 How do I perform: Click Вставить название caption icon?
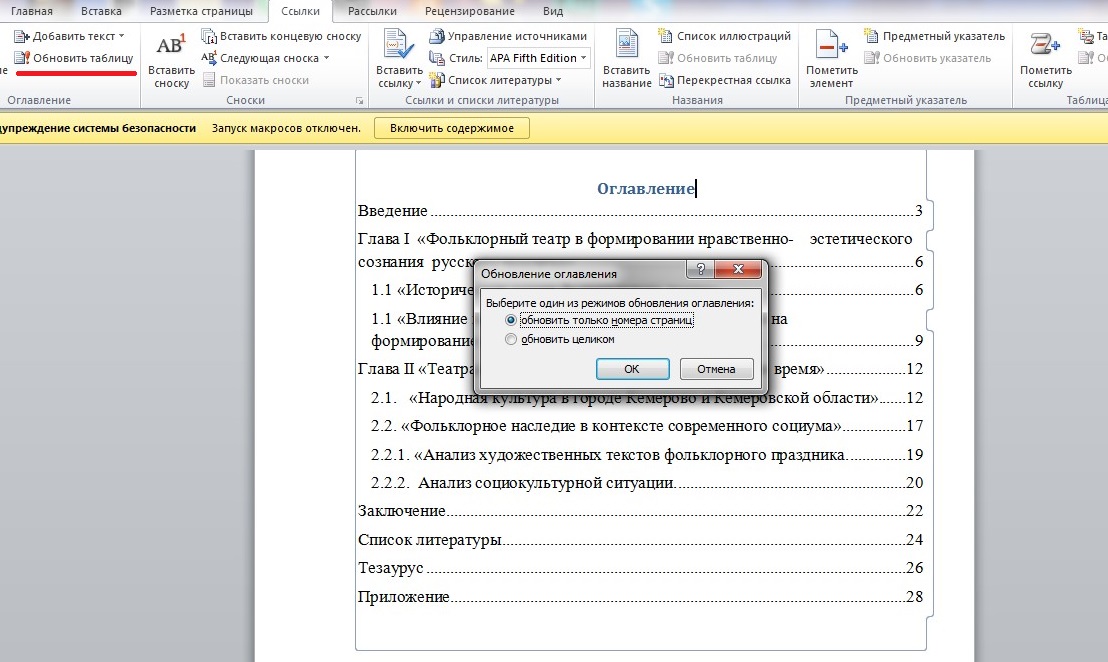click(627, 44)
